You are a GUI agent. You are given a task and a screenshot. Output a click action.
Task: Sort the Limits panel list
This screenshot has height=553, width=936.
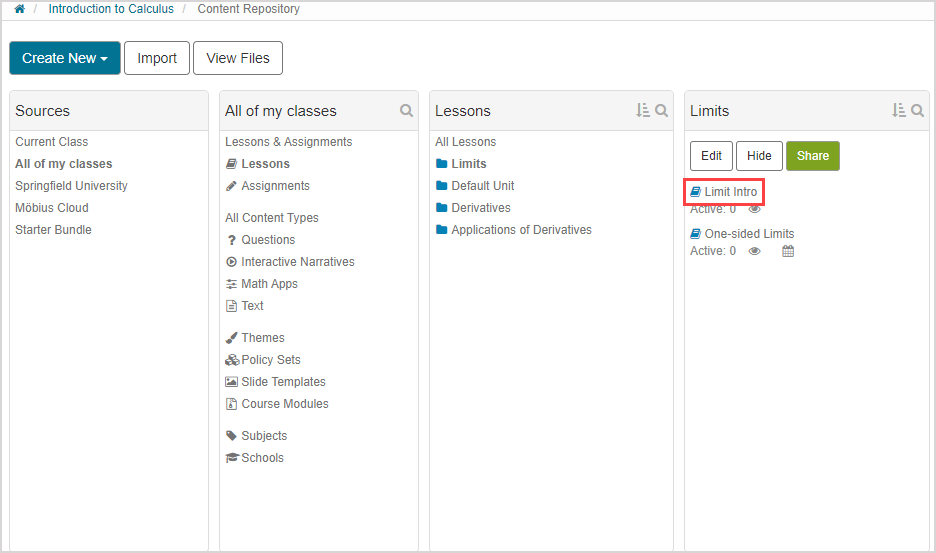(x=898, y=111)
